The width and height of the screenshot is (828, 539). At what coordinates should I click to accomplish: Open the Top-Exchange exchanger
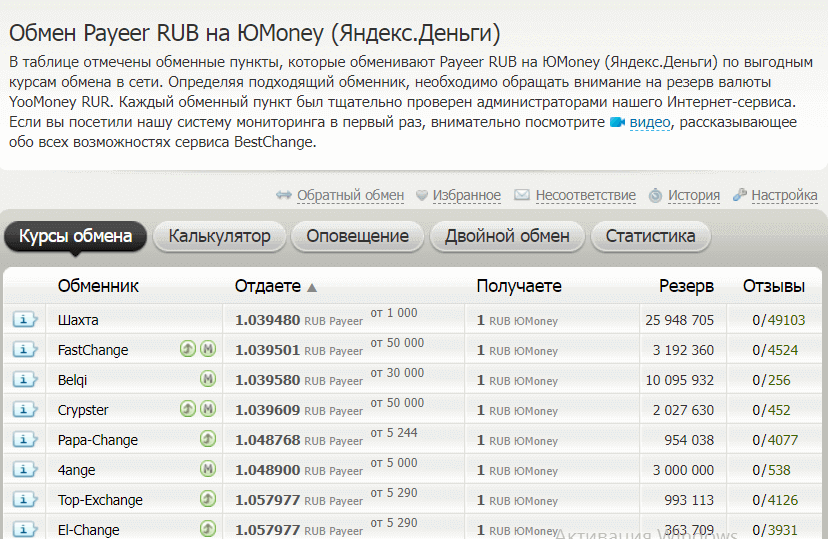(x=100, y=500)
